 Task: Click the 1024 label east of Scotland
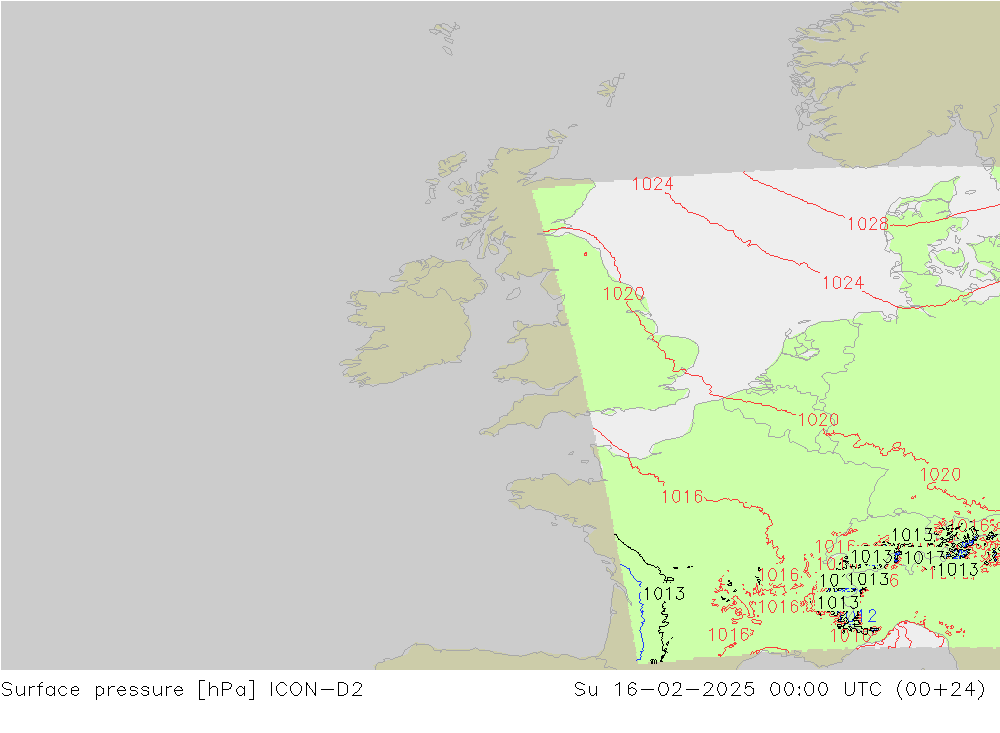point(652,184)
